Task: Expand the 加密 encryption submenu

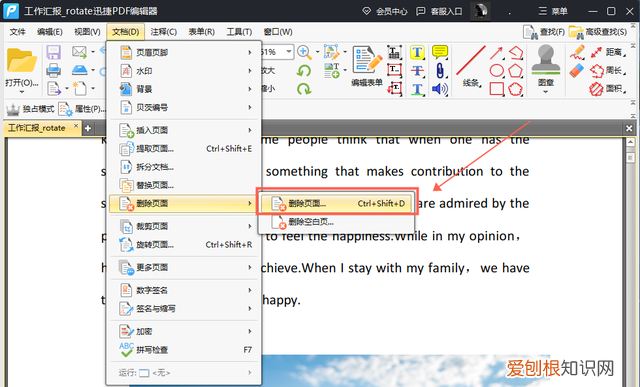Action: pos(185,331)
